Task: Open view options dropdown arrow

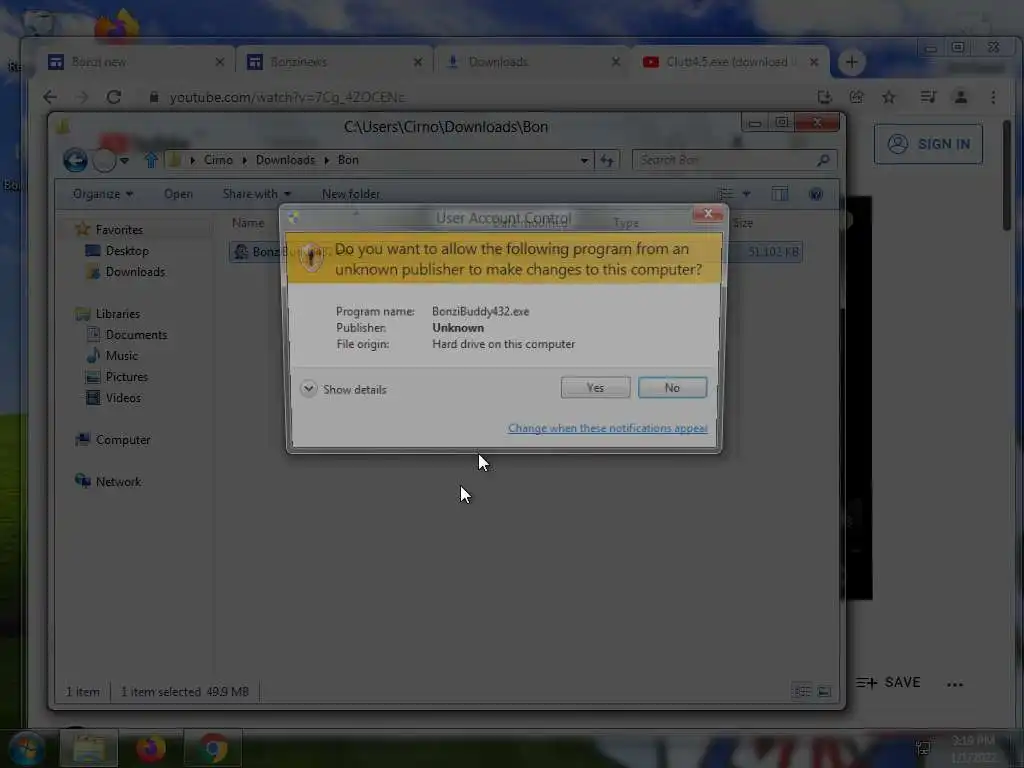Action: [x=746, y=194]
